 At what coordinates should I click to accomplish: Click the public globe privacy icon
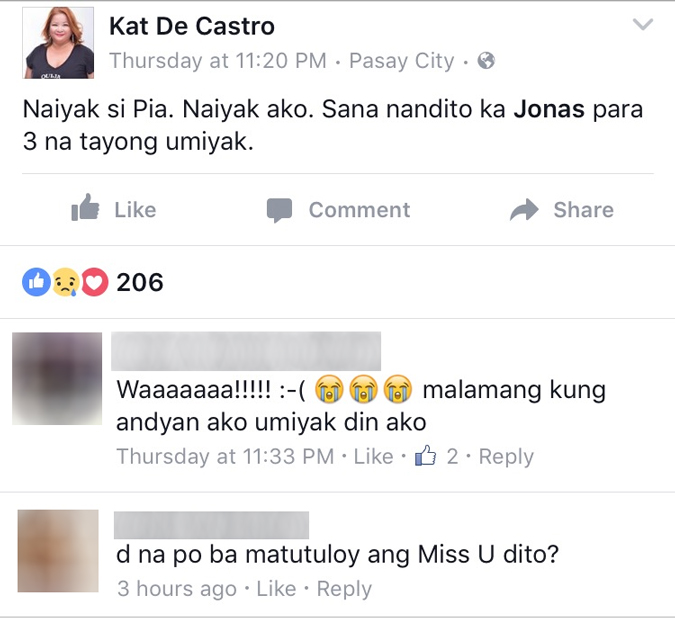tap(486, 61)
